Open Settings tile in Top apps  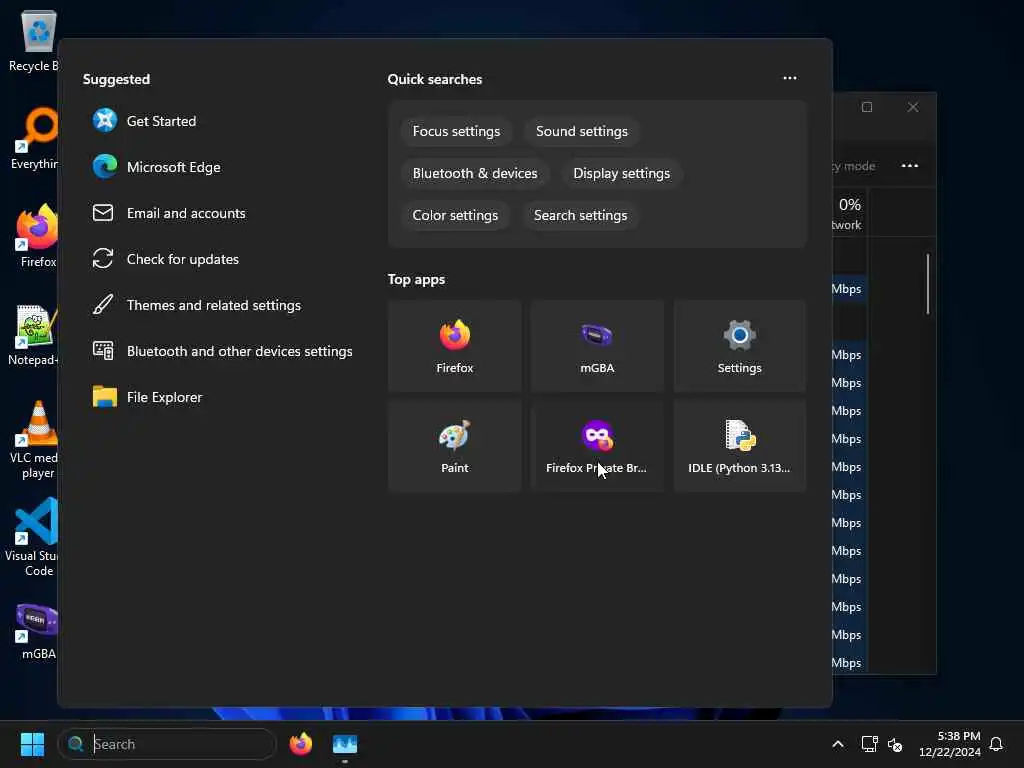(x=739, y=346)
